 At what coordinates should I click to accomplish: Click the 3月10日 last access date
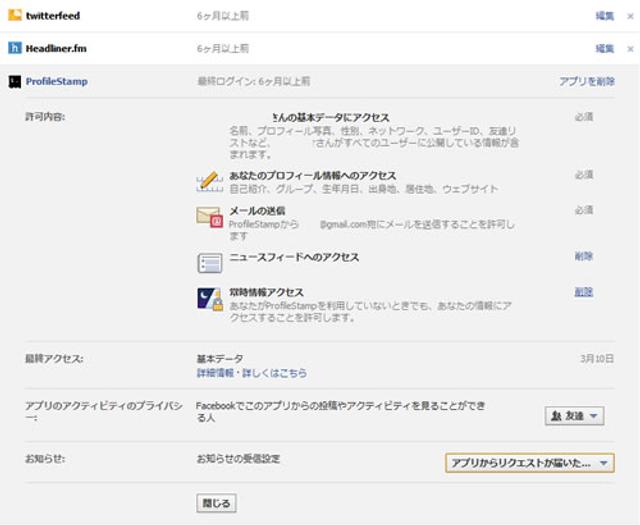tap(597, 358)
